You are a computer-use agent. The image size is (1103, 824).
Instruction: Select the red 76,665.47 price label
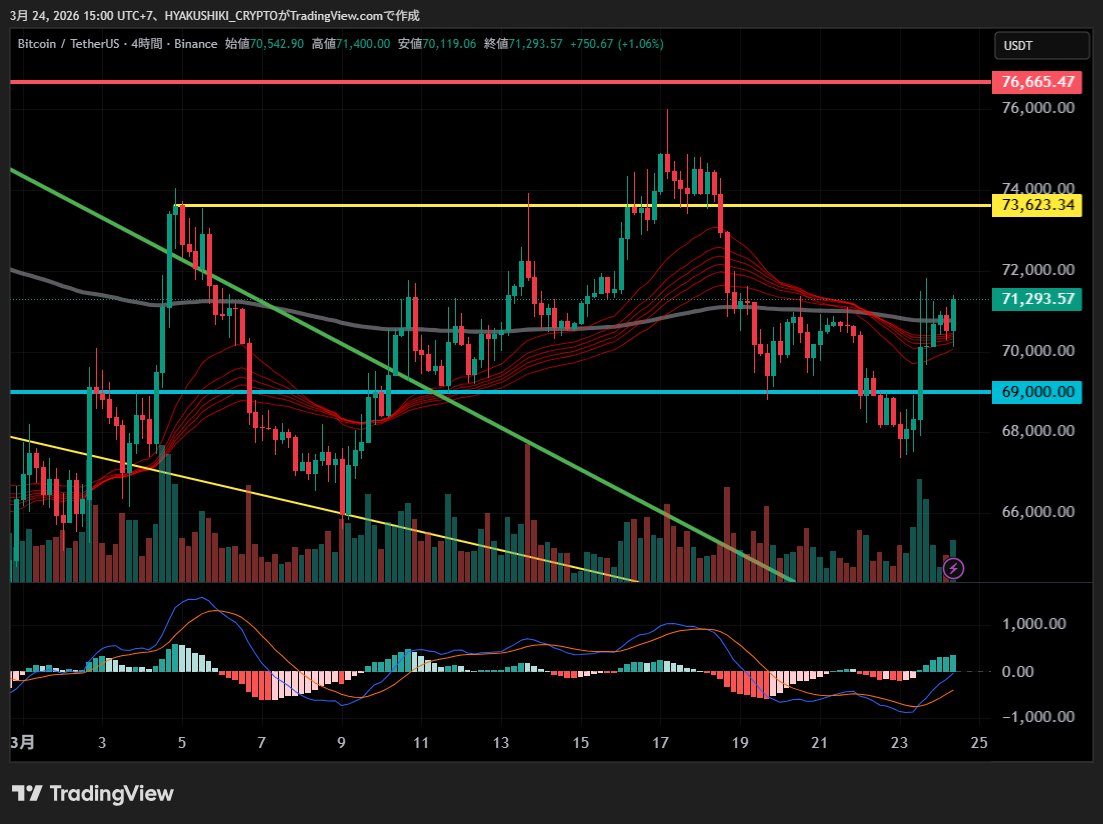(1037, 82)
